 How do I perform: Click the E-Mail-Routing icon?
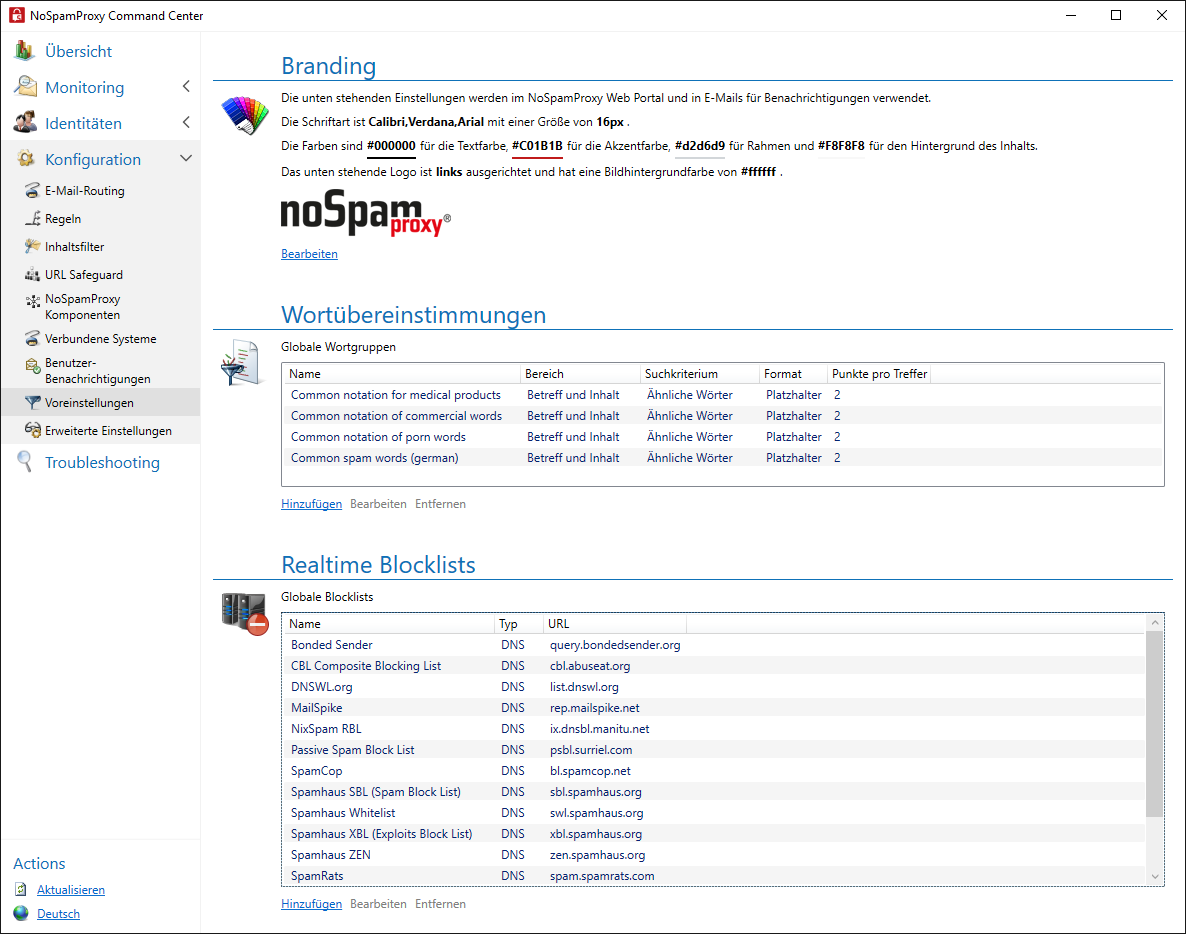pyautogui.click(x=33, y=191)
